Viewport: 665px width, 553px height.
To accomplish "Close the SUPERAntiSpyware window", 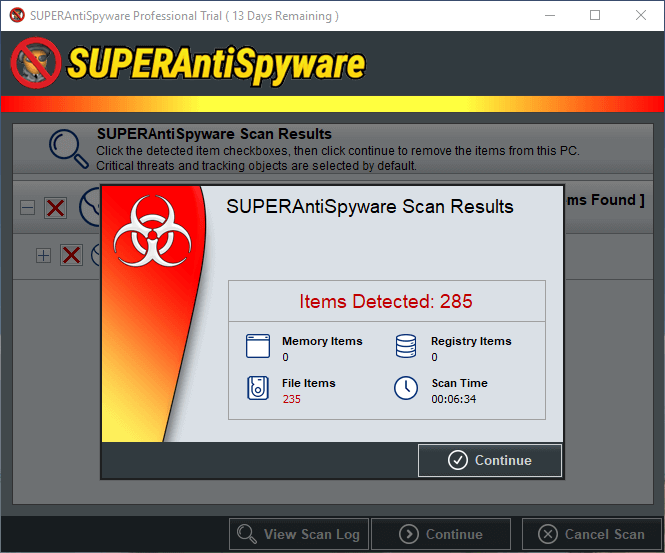I will click(x=641, y=15).
